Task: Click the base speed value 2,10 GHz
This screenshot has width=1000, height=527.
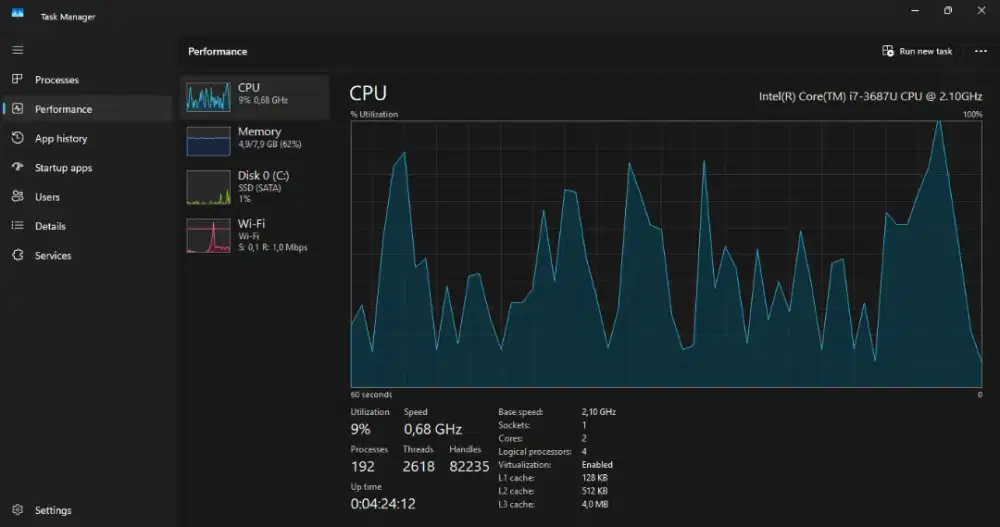Action: click(598, 412)
